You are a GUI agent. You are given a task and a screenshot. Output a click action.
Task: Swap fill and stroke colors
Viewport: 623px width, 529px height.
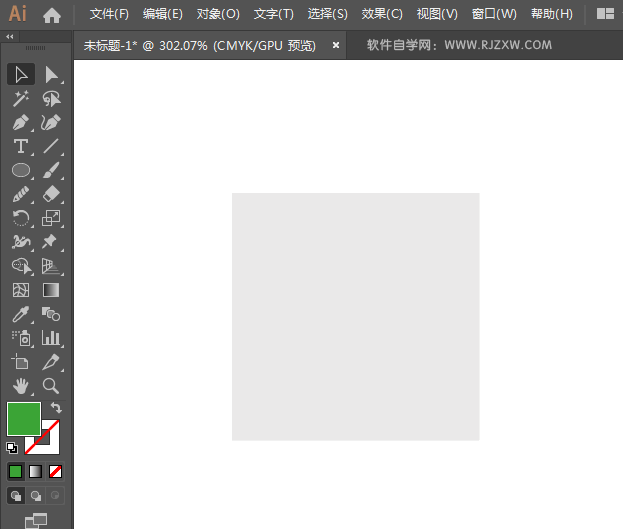click(56, 408)
